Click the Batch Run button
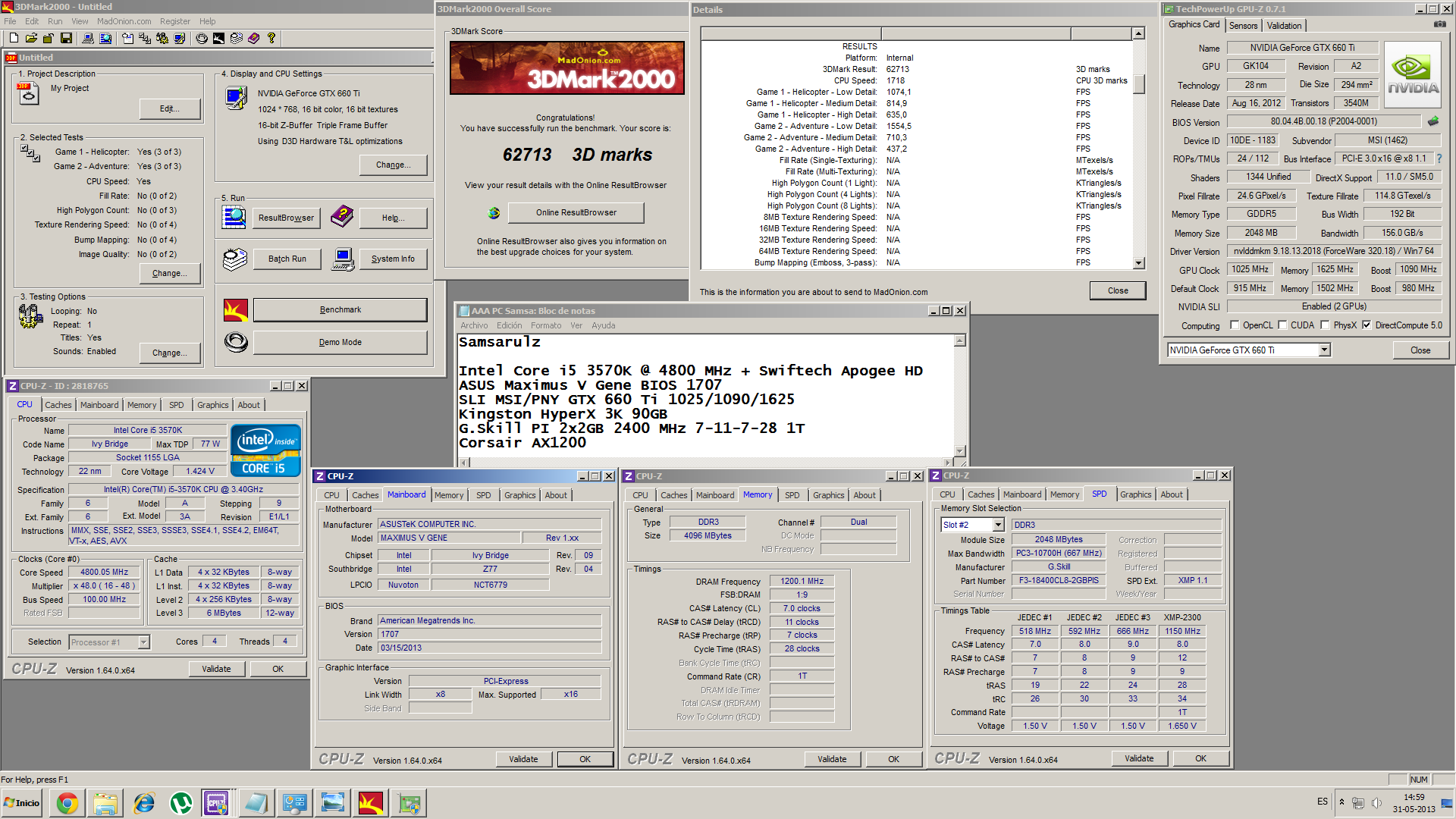The height and width of the screenshot is (819, 1456). point(287,259)
